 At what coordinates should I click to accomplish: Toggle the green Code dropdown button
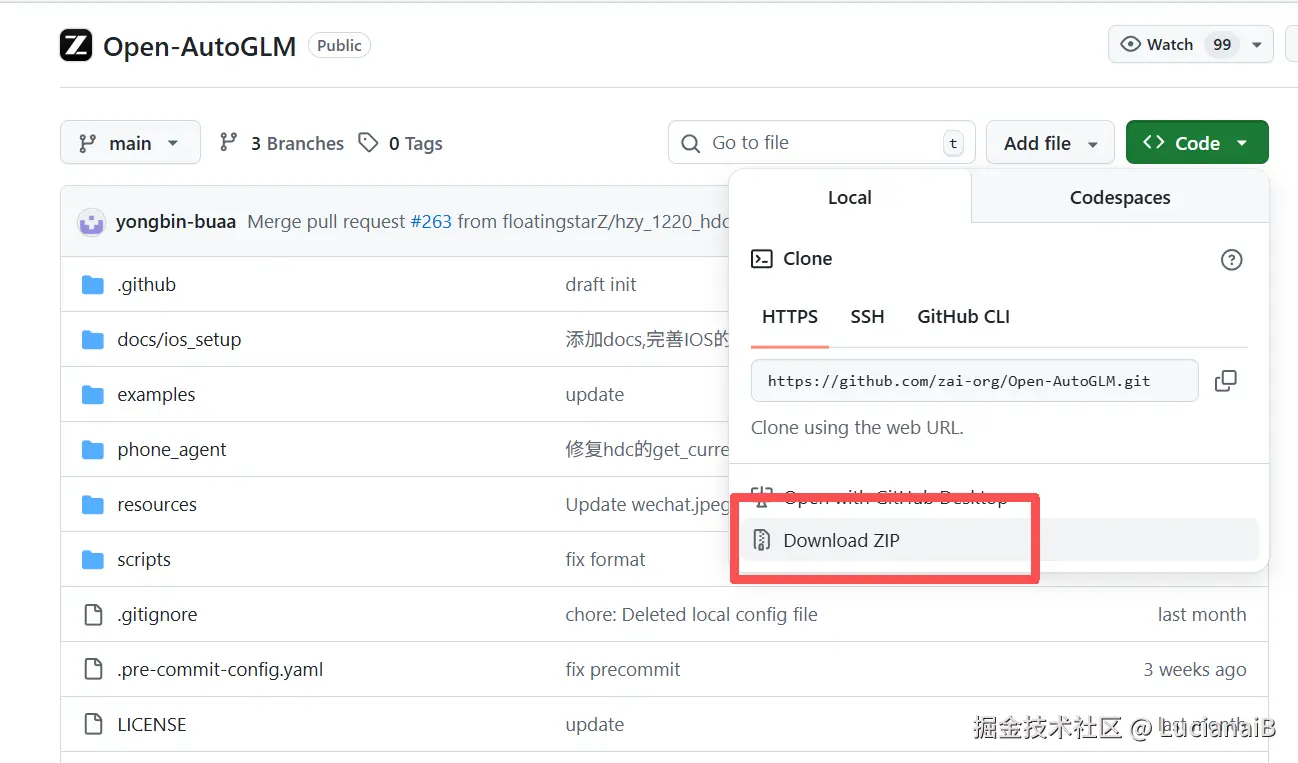click(1197, 143)
